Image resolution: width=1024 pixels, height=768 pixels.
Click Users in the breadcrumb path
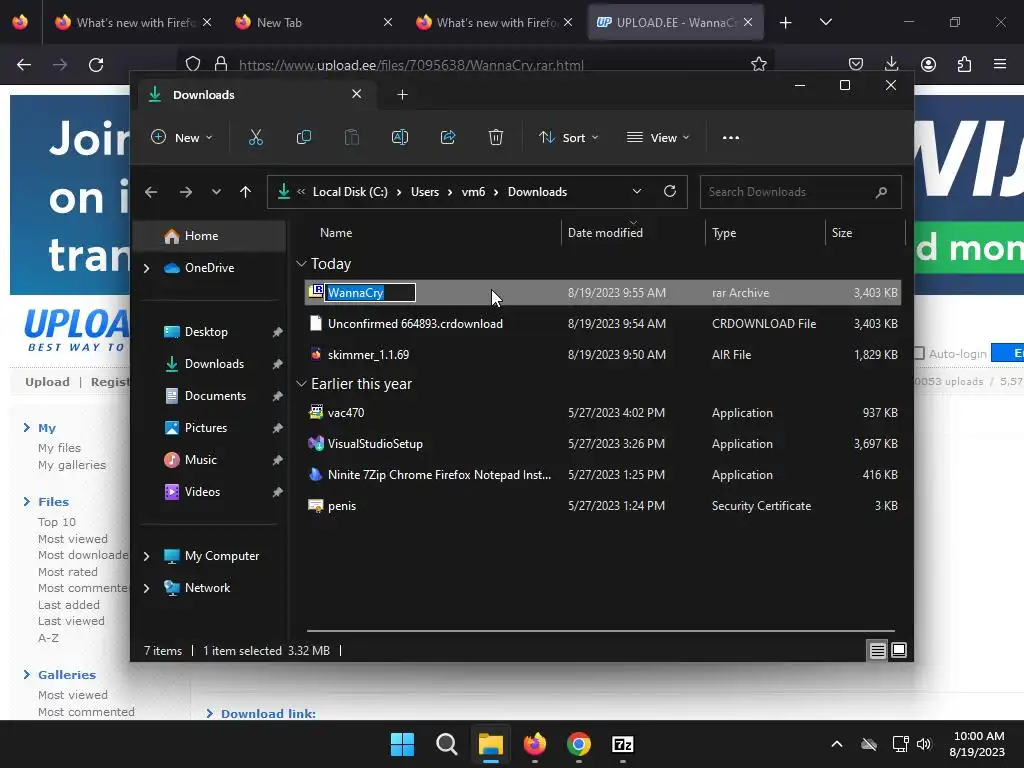pos(425,192)
